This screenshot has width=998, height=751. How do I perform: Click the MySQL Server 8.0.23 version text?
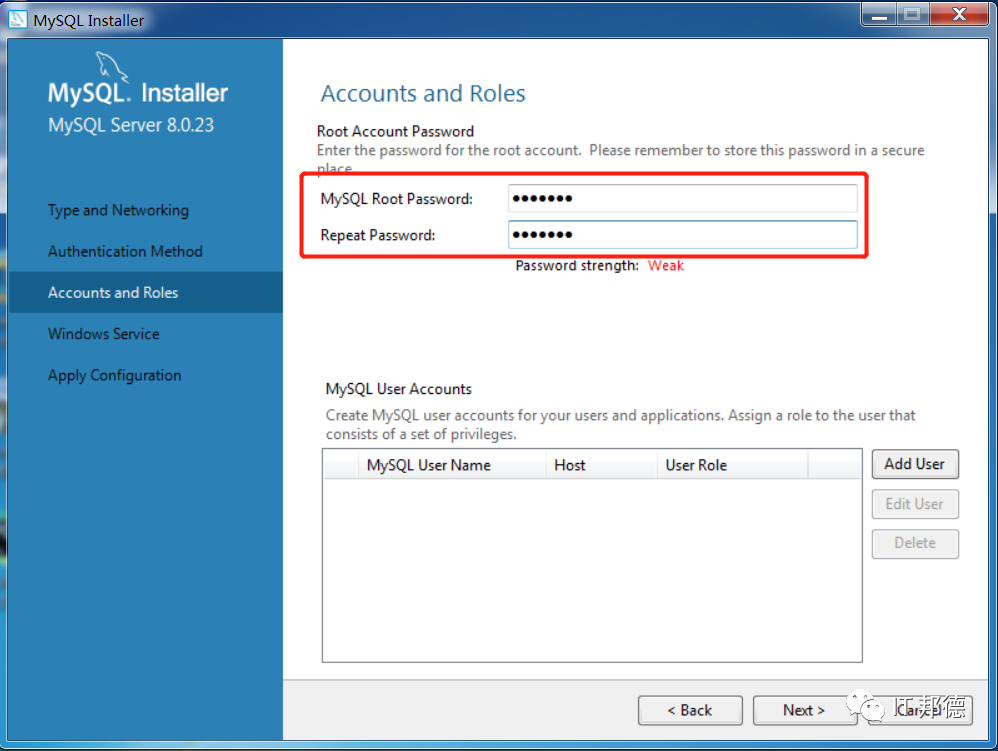click(131, 125)
